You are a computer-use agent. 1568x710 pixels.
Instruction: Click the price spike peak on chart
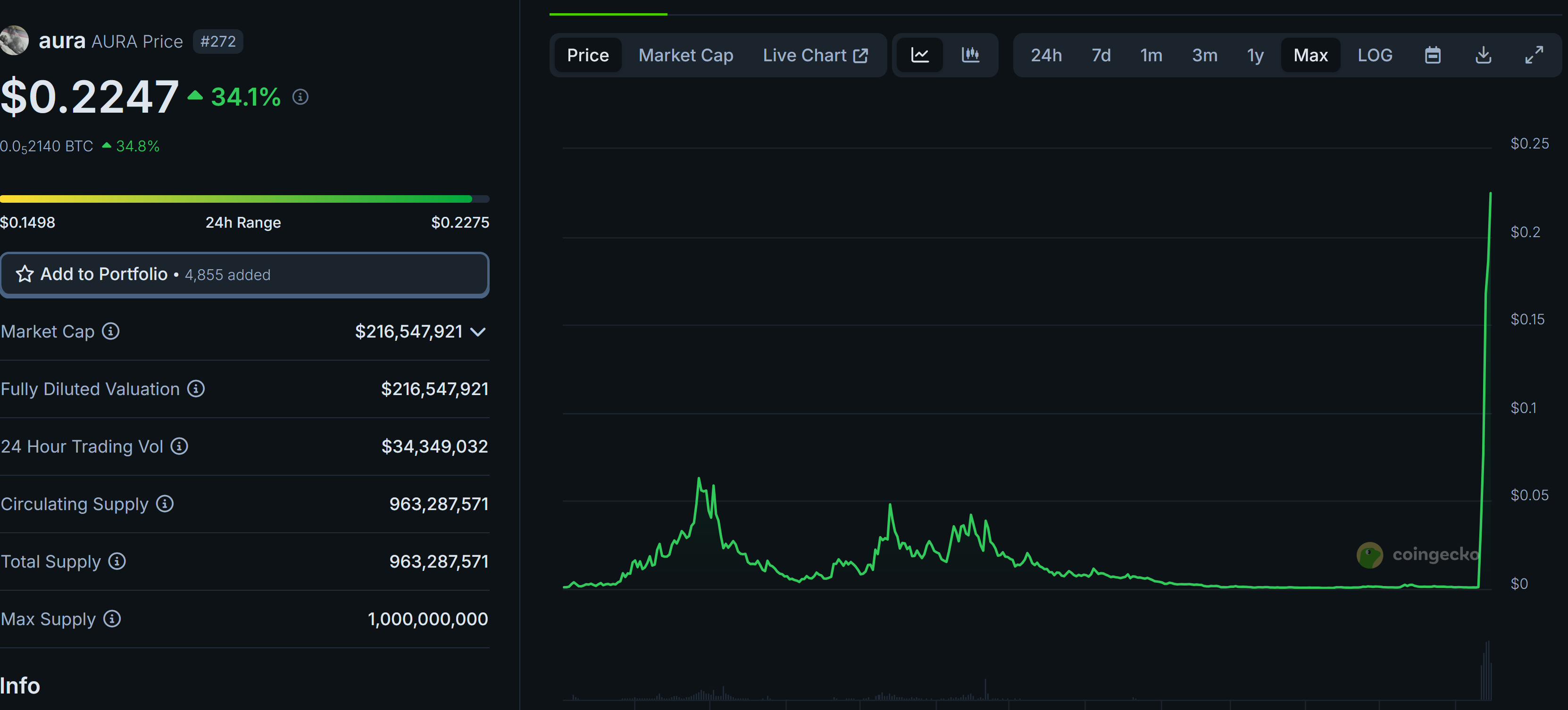pyautogui.click(x=1490, y=194)
